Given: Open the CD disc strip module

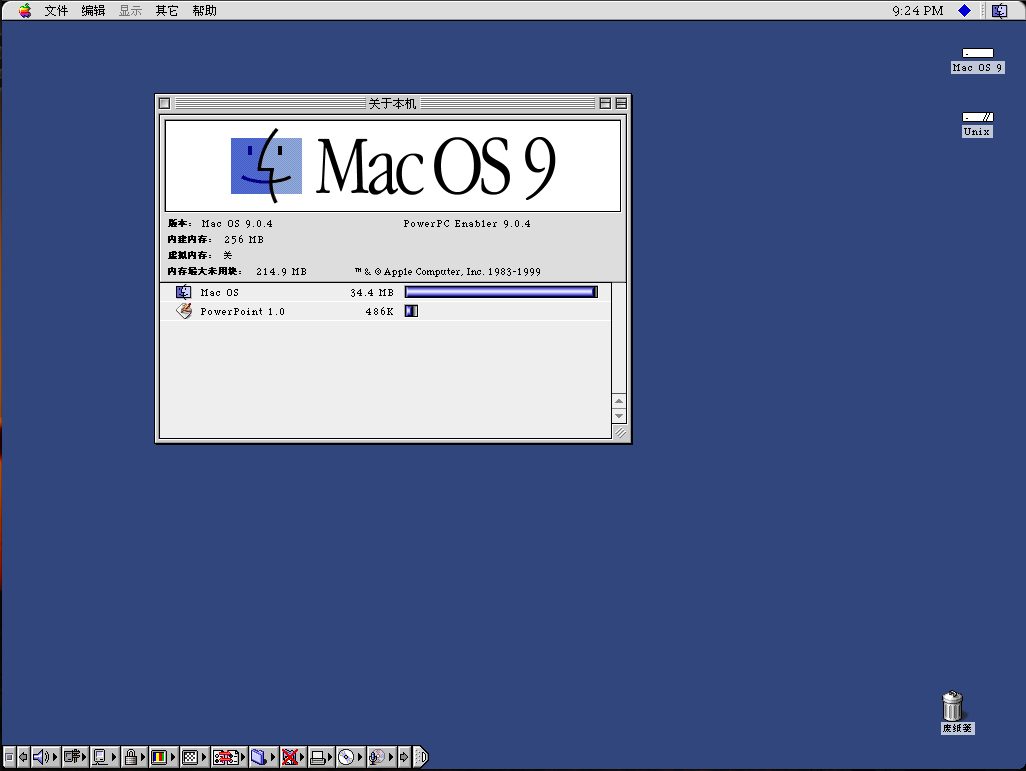Looking at the screenshot, I should [350, 757].
